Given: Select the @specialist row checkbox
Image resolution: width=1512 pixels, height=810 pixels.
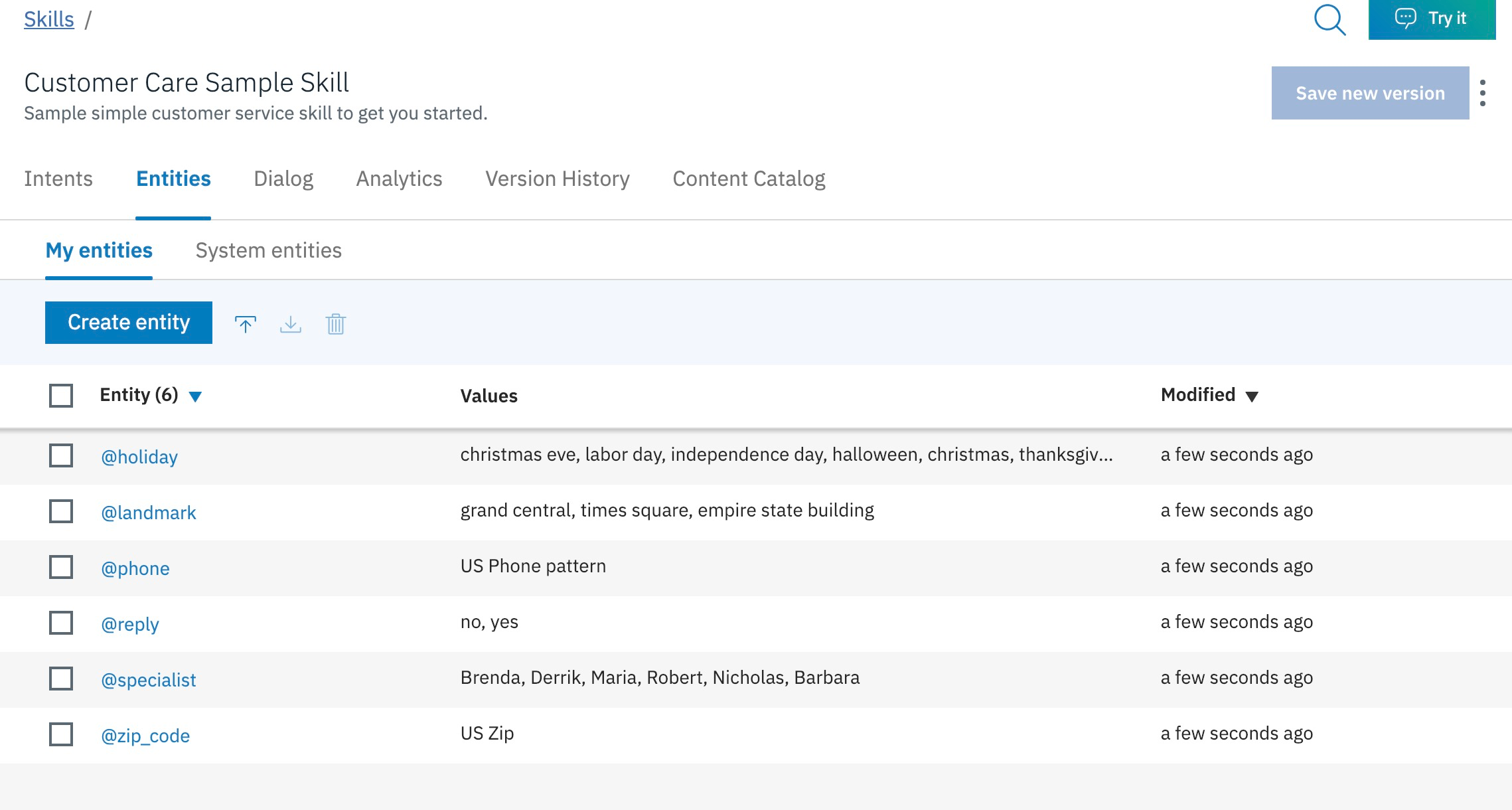Looking at the screenshot, I should coord(61,679).
